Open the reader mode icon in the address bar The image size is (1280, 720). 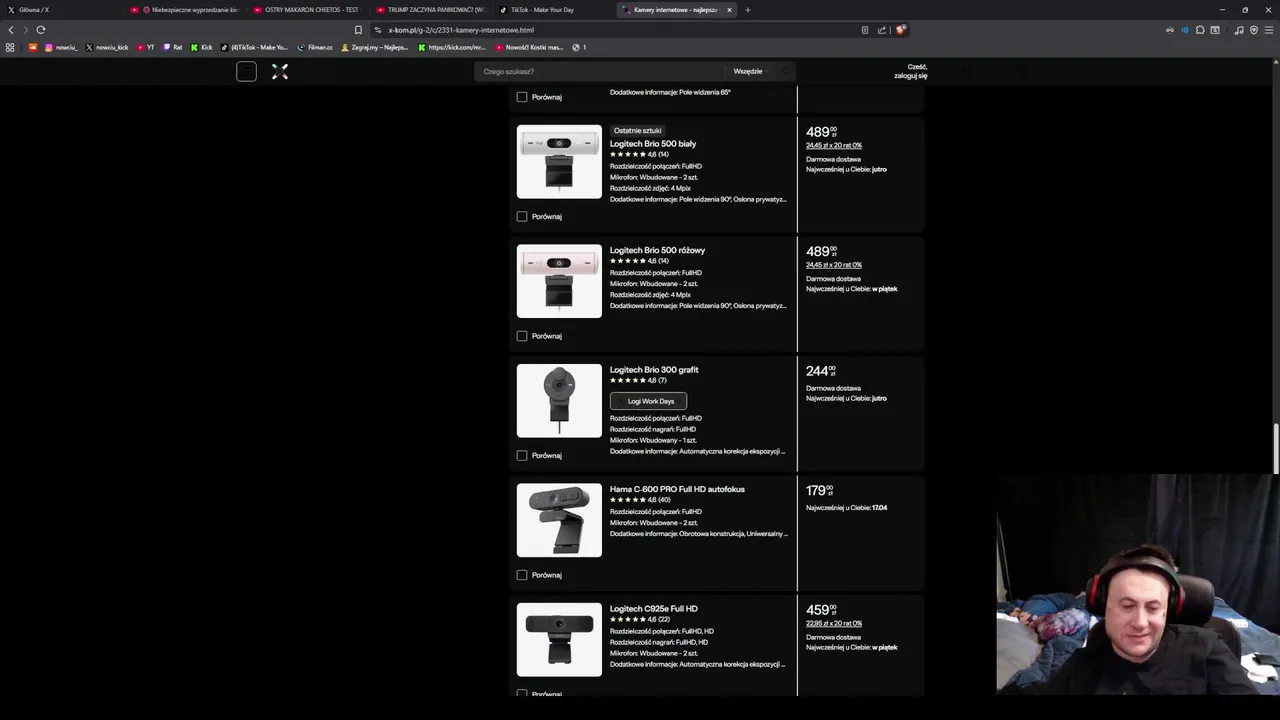point(865,30)
